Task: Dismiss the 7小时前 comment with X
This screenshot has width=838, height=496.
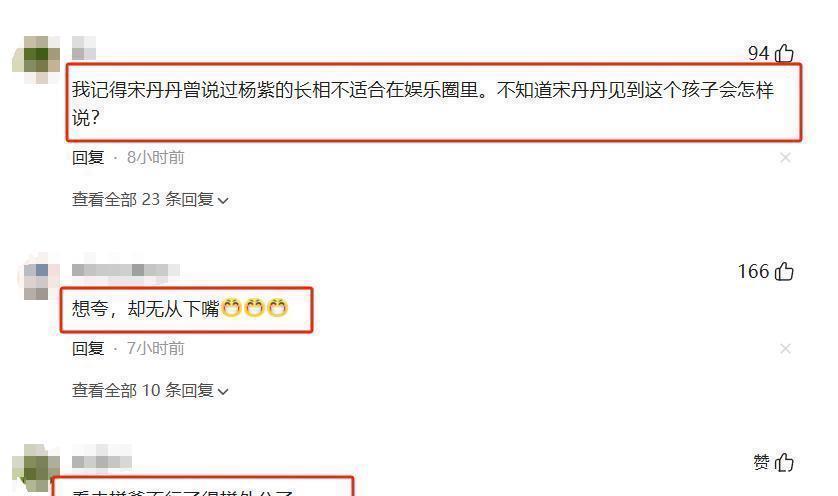Action: 785,348
